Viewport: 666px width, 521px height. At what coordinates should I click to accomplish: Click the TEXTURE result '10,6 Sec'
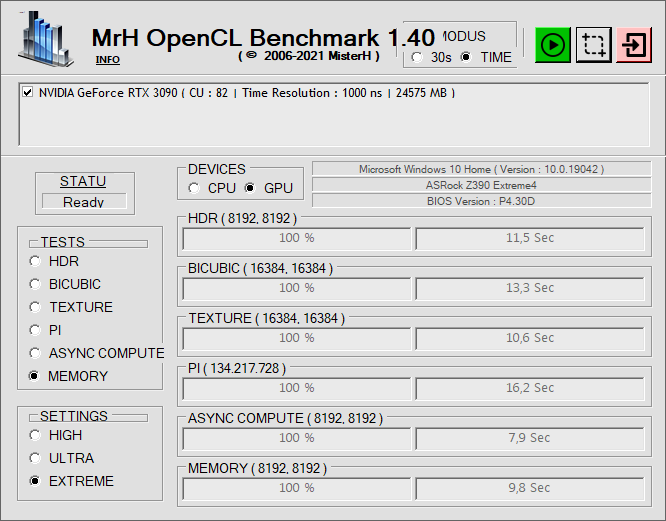click(x=530, y=338)
